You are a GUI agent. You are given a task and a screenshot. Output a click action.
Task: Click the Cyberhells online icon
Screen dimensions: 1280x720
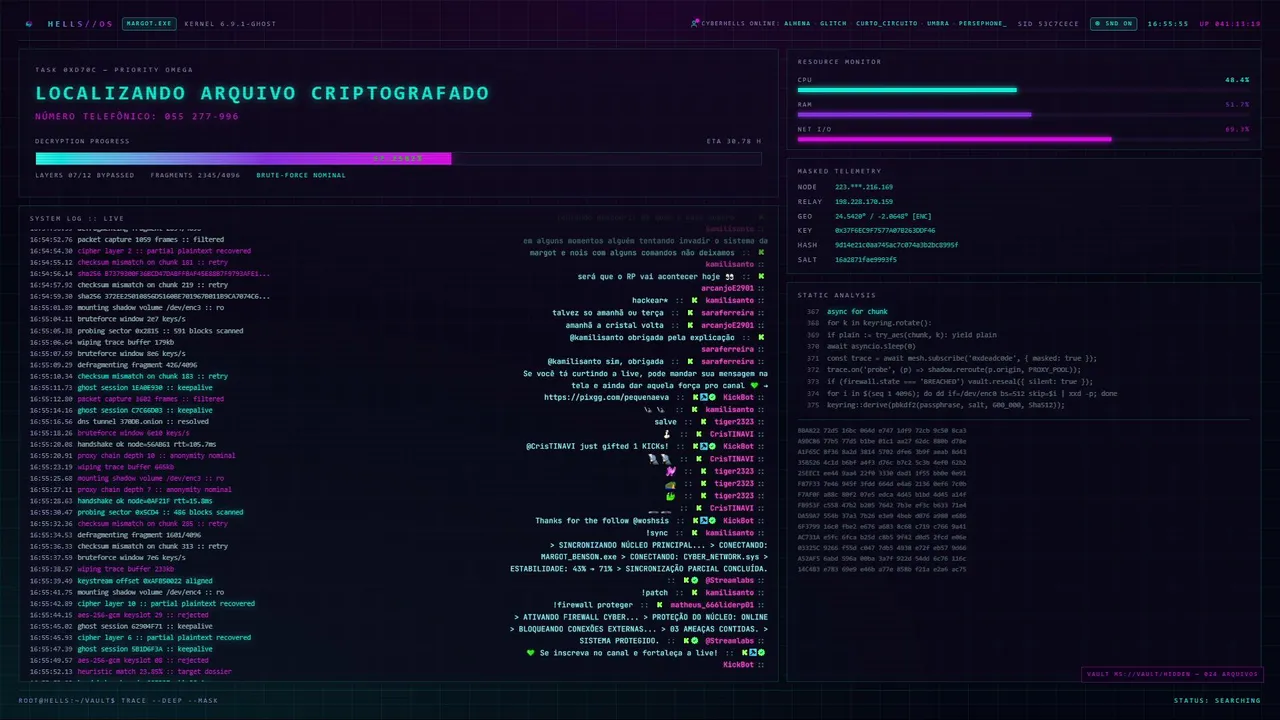(695, 23)
